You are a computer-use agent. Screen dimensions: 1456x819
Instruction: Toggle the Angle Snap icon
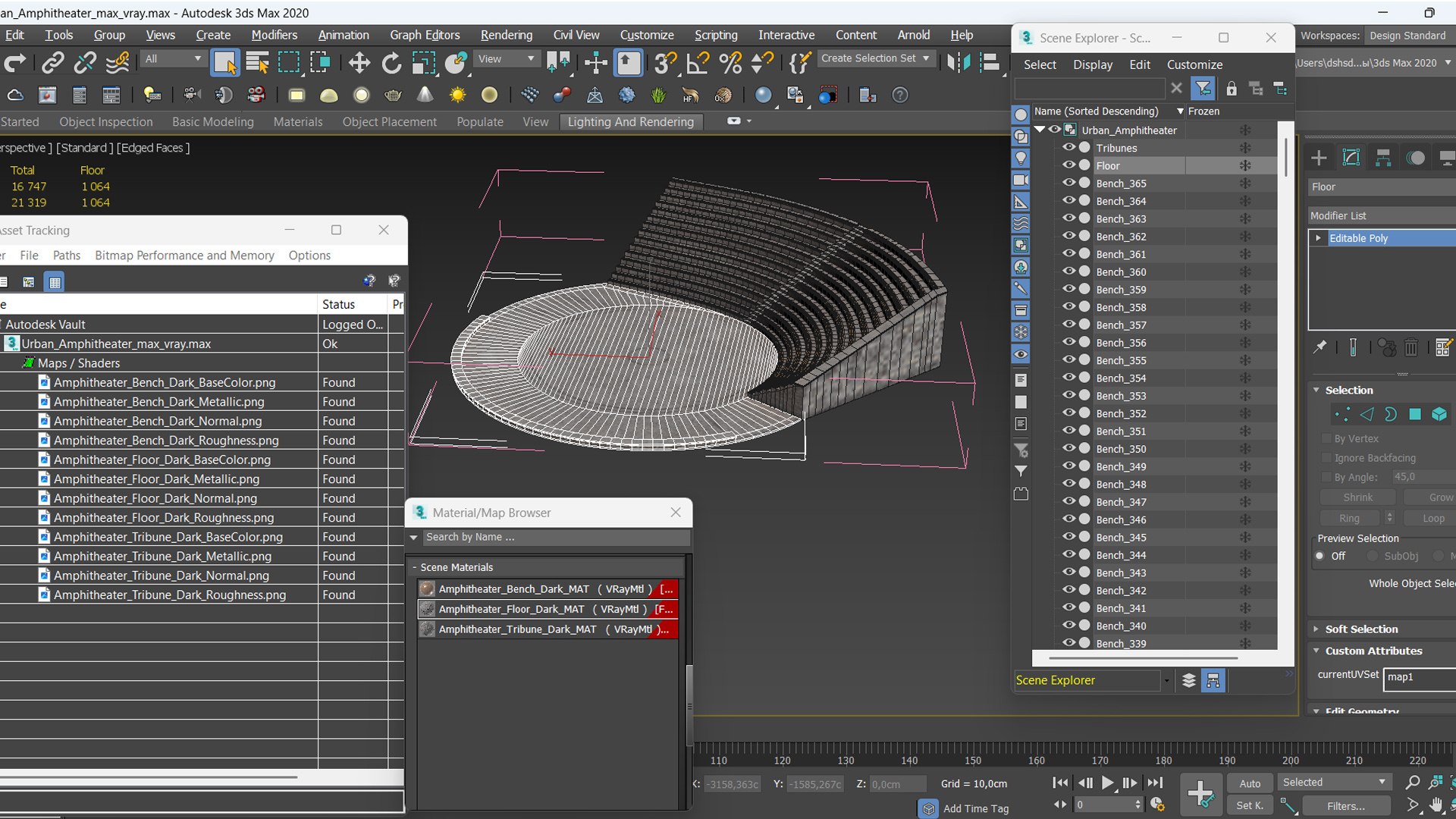[698, 63]
